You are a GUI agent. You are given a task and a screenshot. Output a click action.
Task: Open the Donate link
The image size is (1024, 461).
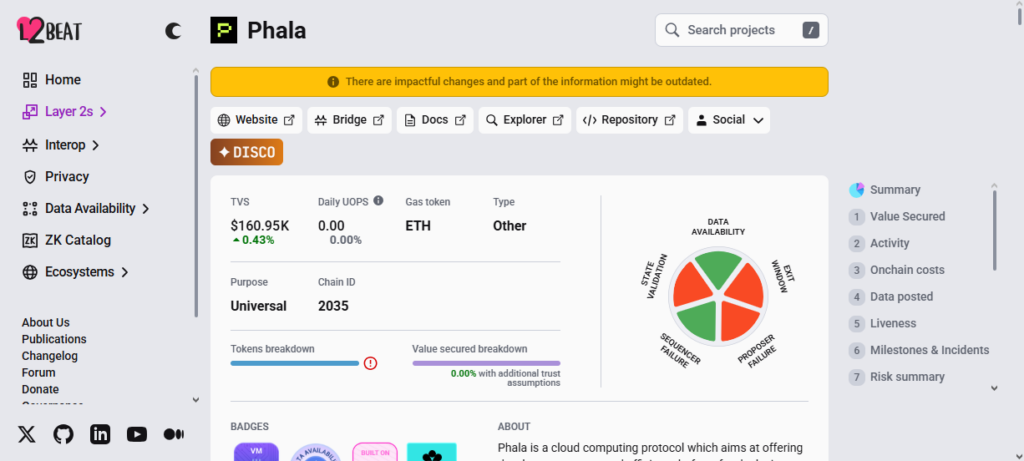click(40, 389)
